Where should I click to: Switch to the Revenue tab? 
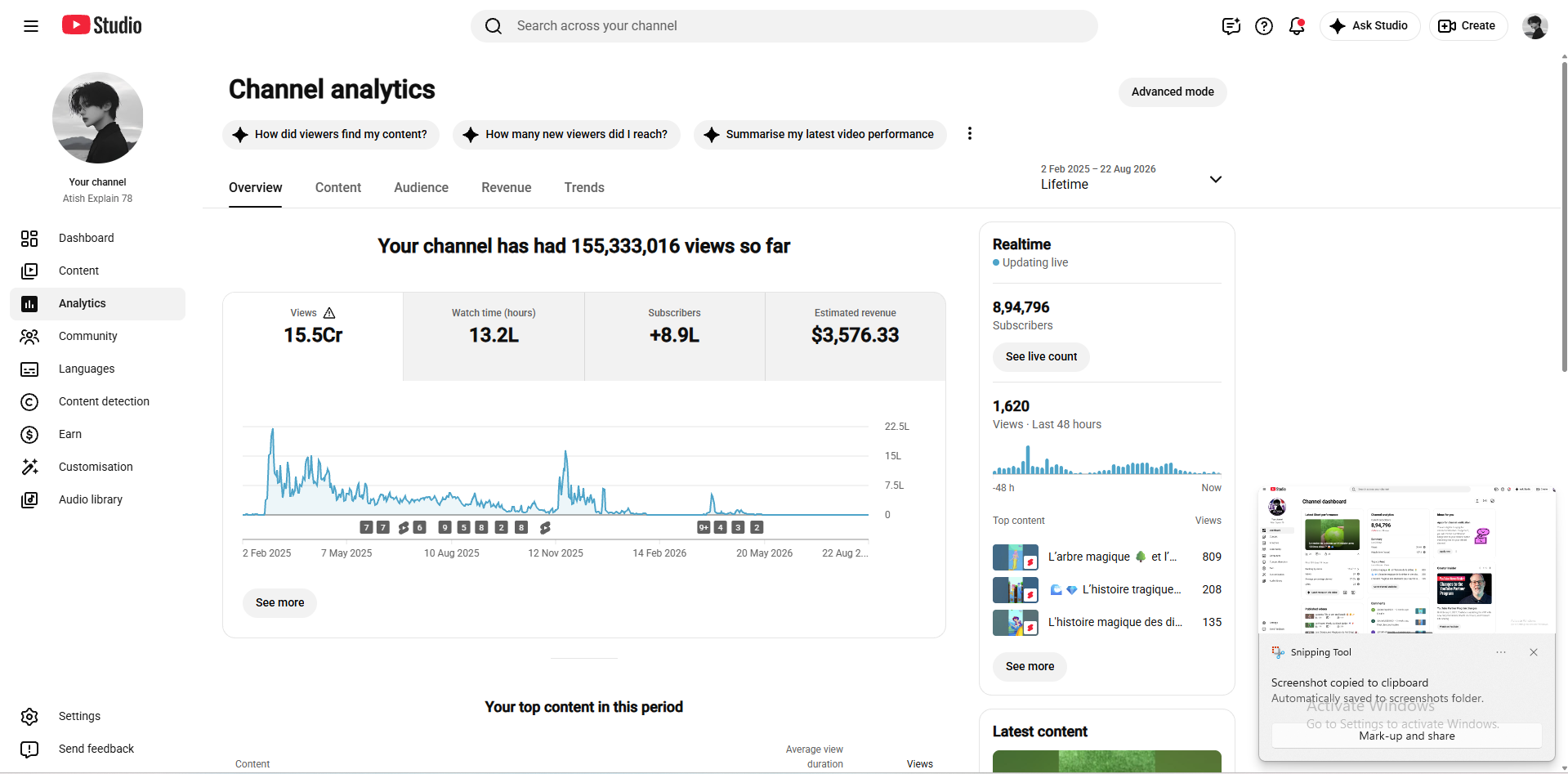point(507,187)
